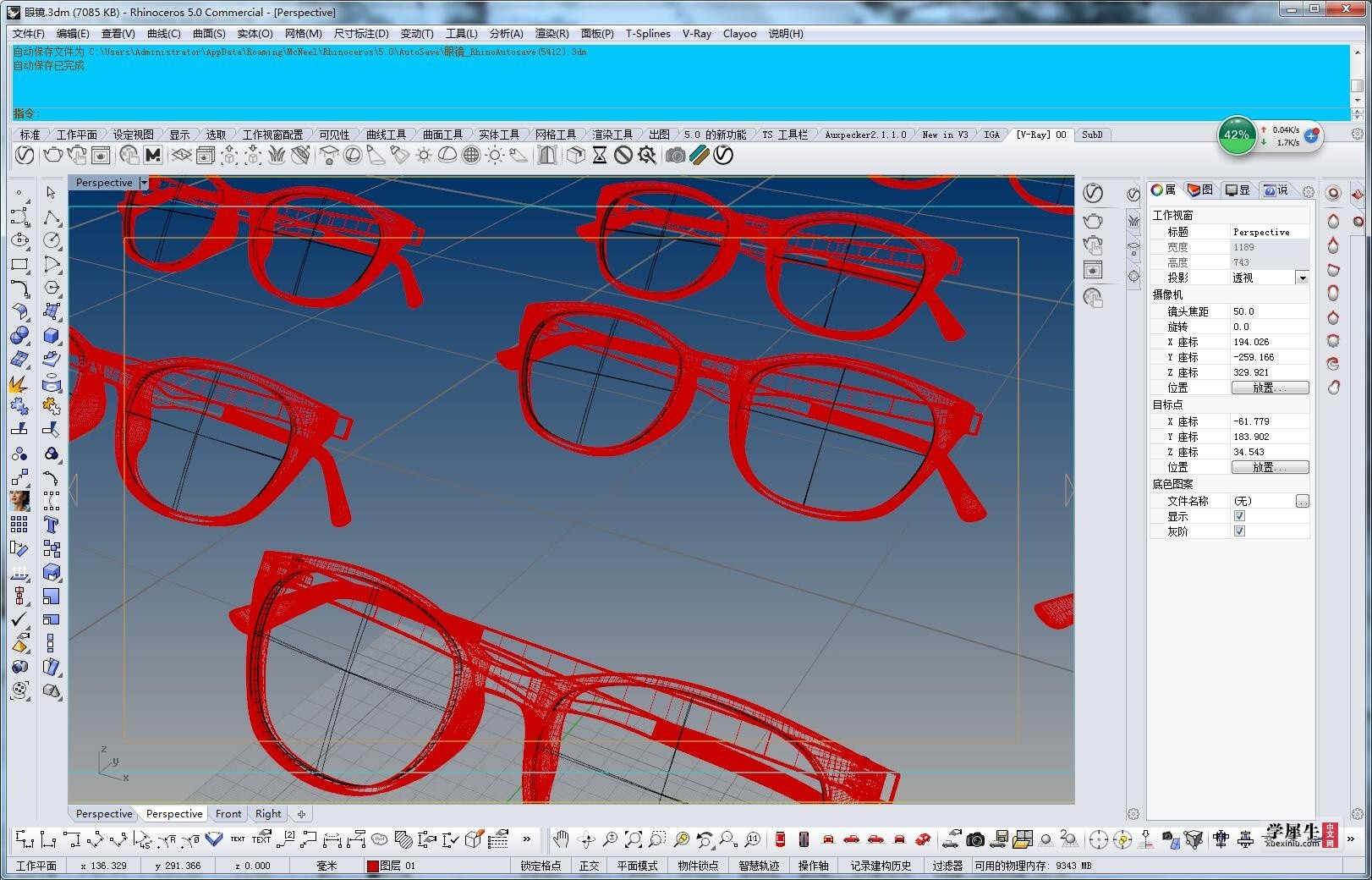Click the 文件名称 browse ellipsis button
This screenshot has width=1372, height=880.
coord(1303,501)
